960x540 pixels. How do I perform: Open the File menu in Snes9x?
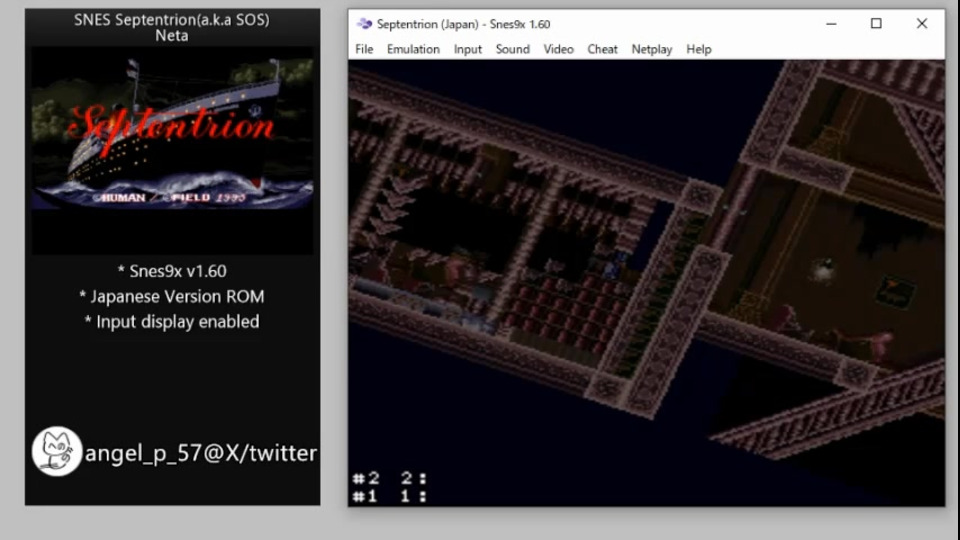(364, 49)
